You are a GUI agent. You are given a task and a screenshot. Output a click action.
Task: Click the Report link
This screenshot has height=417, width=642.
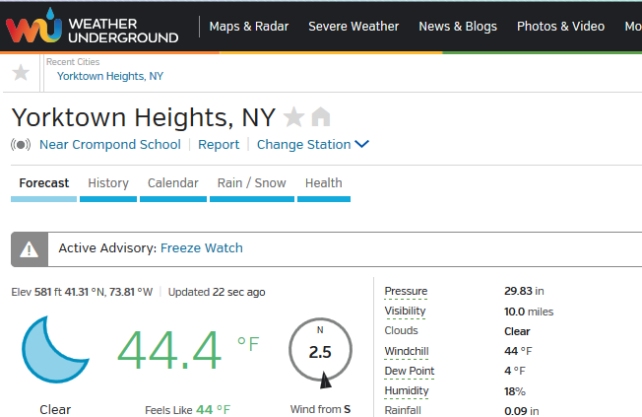pos(218,145)
